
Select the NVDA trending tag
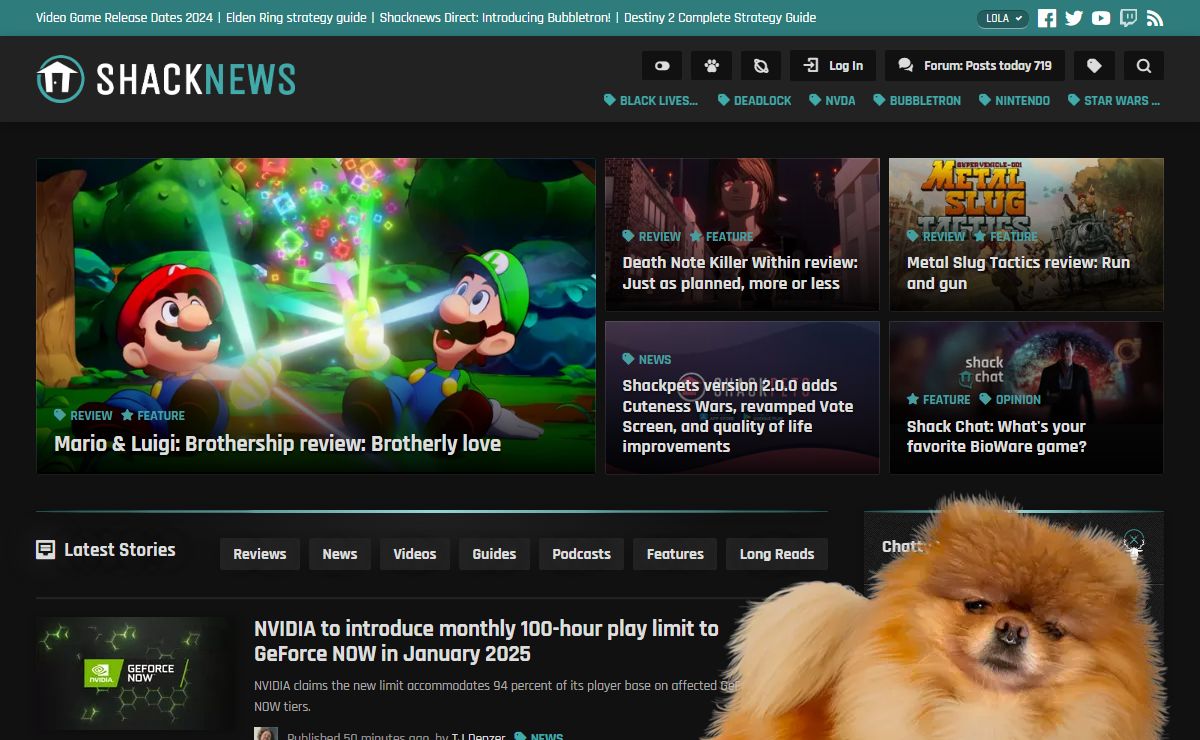click(832, 100)
